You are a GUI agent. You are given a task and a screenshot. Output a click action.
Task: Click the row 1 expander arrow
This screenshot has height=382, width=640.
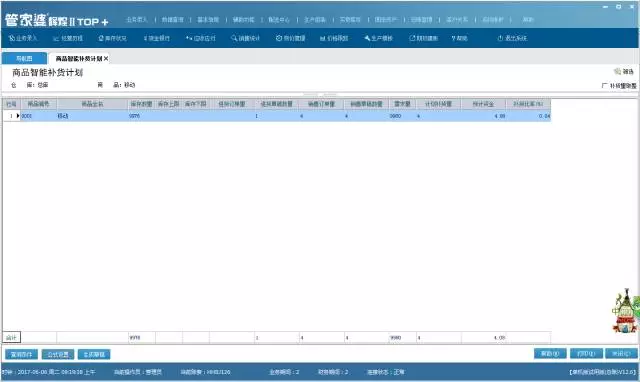(18, 116)
